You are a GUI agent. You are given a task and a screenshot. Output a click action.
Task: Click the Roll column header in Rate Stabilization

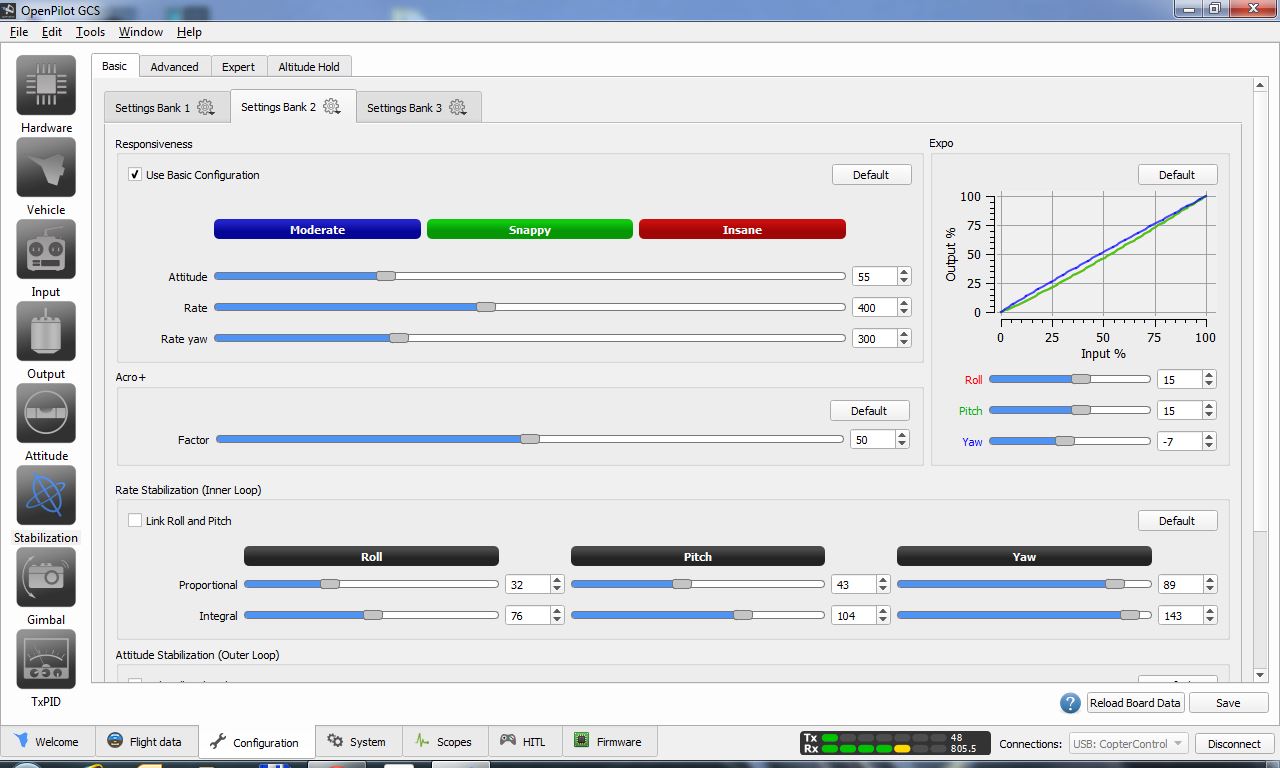click(x=371, y=557)
